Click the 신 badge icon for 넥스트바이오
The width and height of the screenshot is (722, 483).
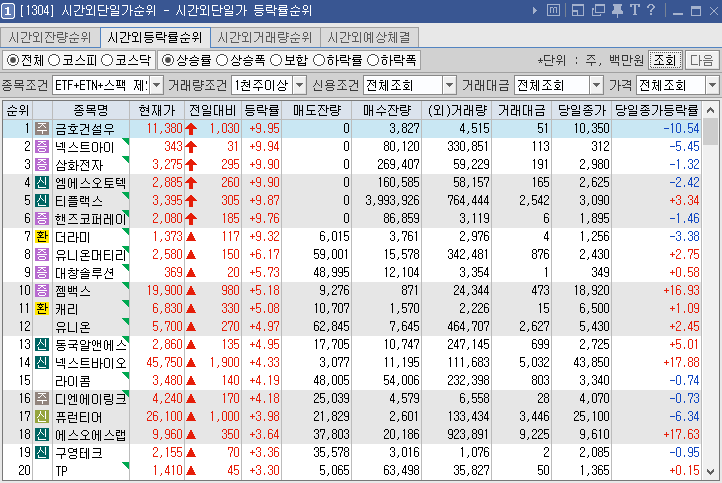[x=42, y=362]
